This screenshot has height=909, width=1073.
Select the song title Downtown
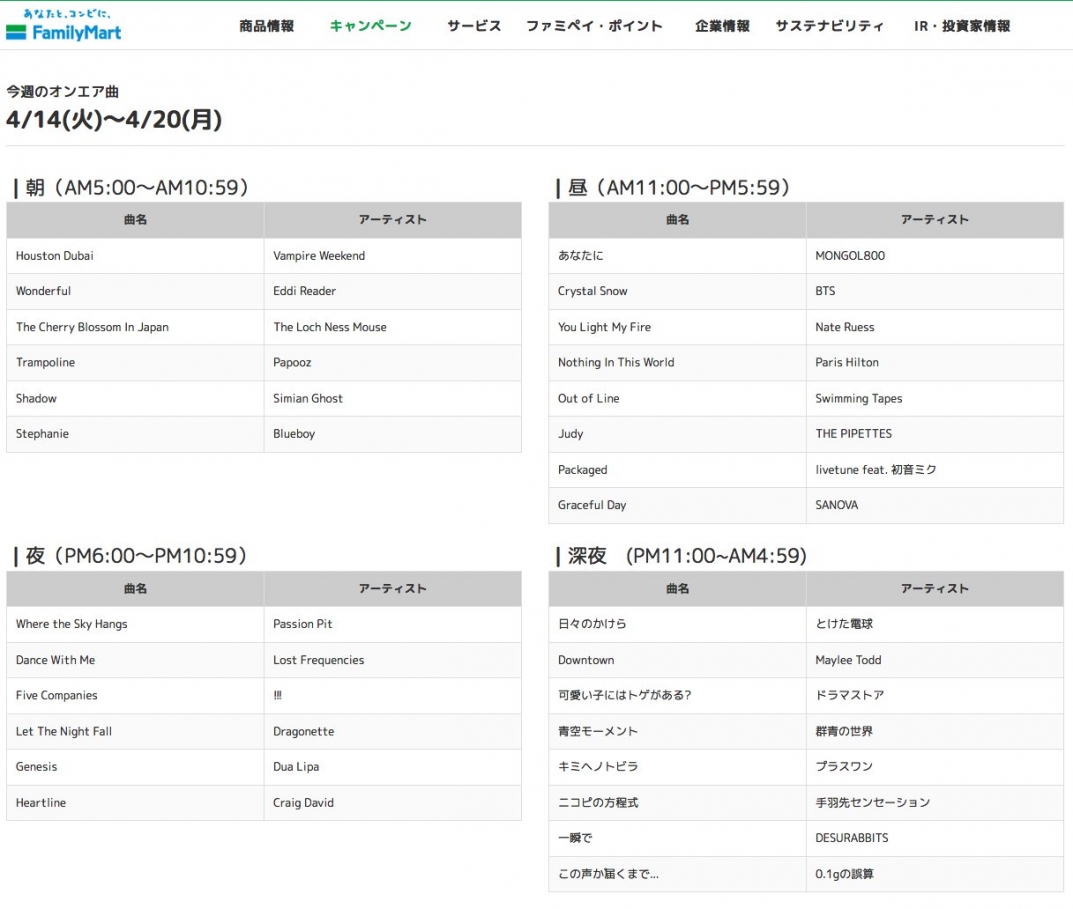click(x=586, y=661)
